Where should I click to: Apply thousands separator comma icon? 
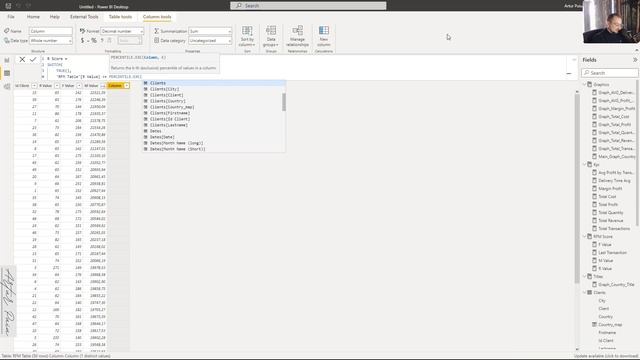[x=102, y=40]
